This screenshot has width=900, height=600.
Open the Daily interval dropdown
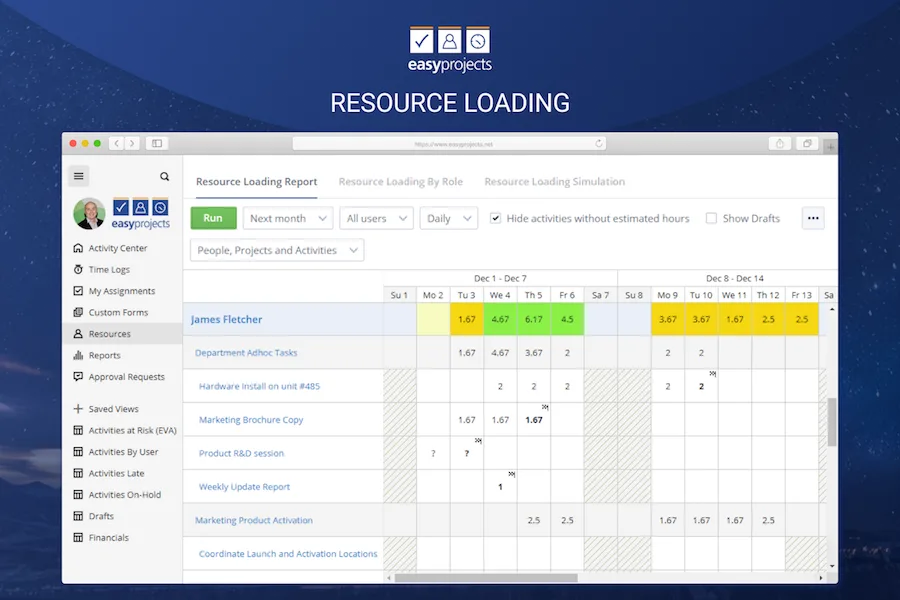tap(449, 218)
